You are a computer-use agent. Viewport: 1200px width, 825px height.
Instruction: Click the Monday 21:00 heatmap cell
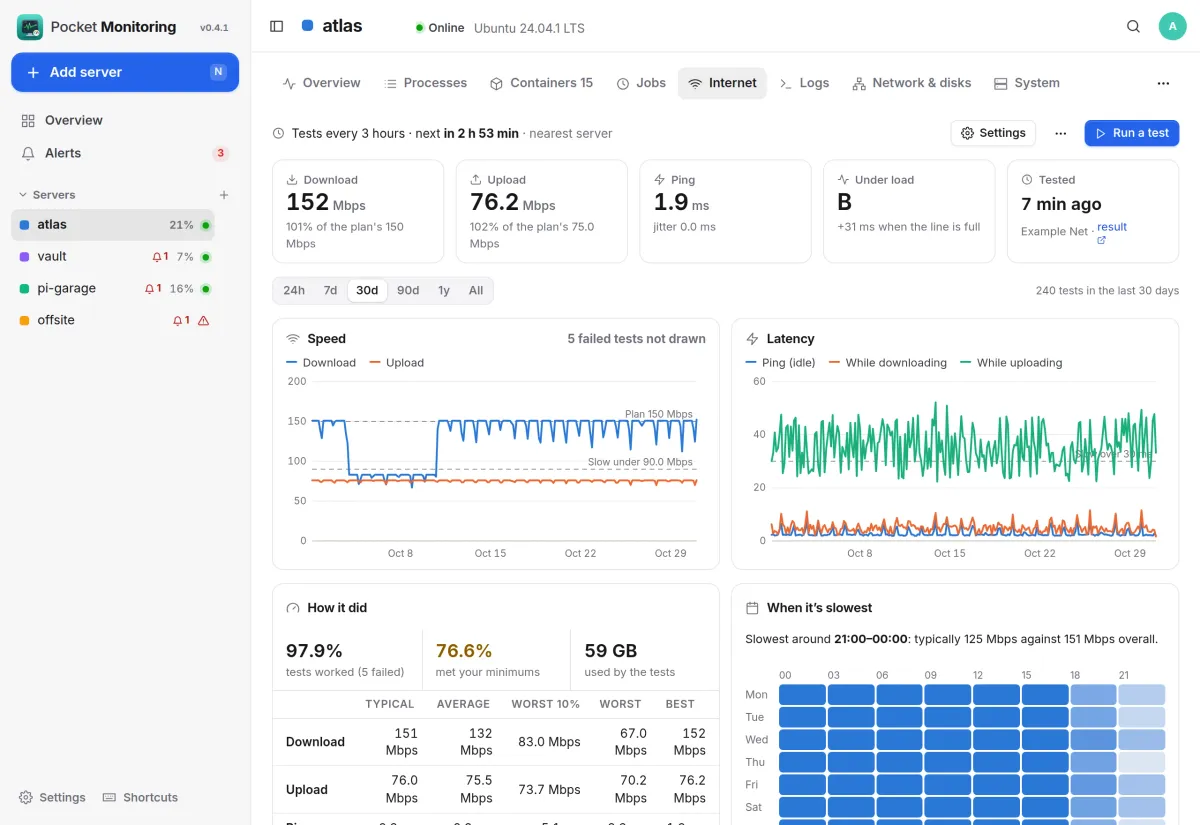pyautogui.click(x=1142, y=695)
